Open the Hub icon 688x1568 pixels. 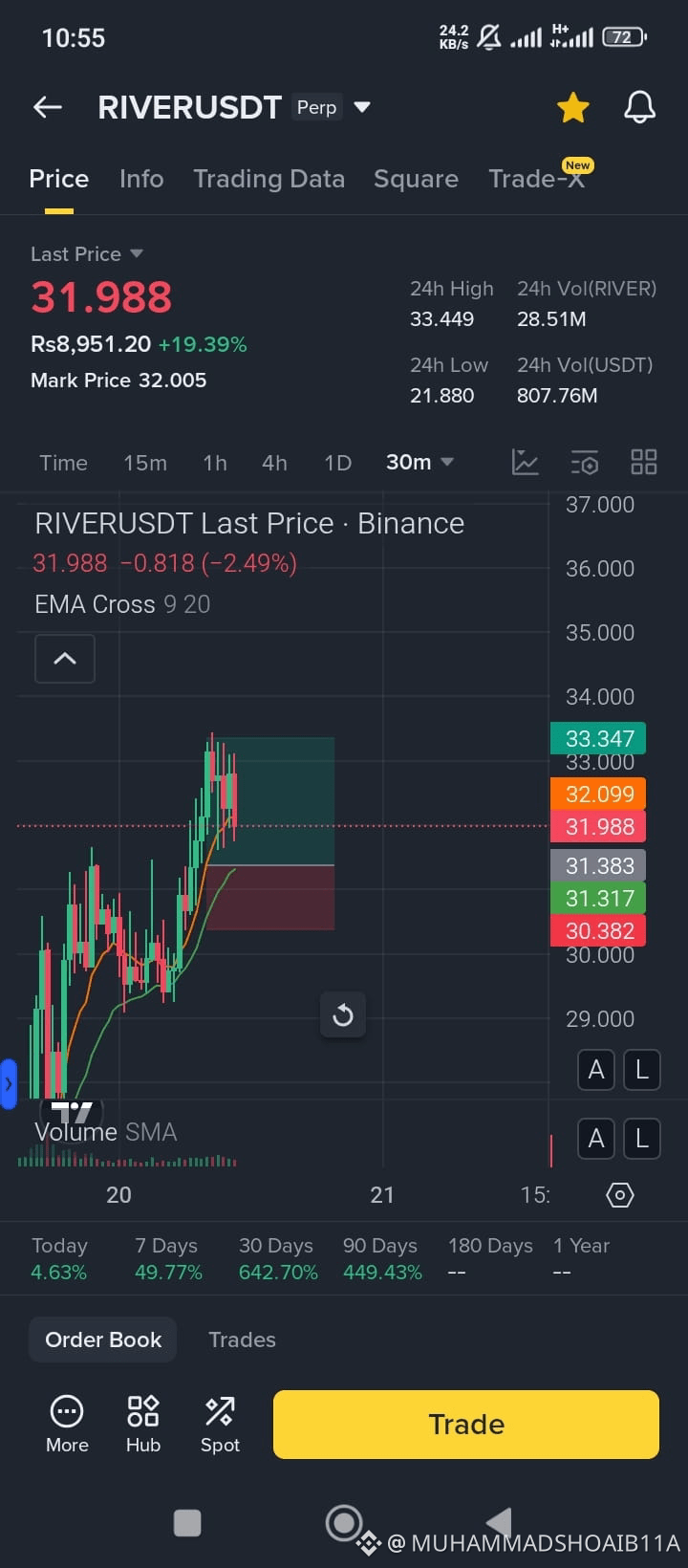(143, 1424)
